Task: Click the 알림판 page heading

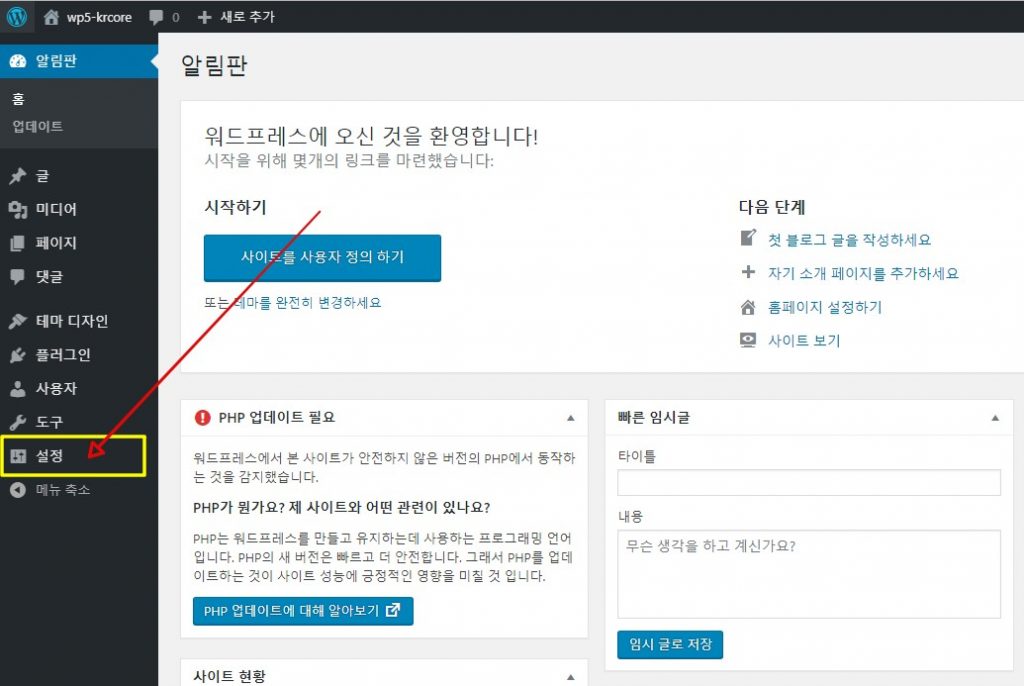Action: pos(214,65)
